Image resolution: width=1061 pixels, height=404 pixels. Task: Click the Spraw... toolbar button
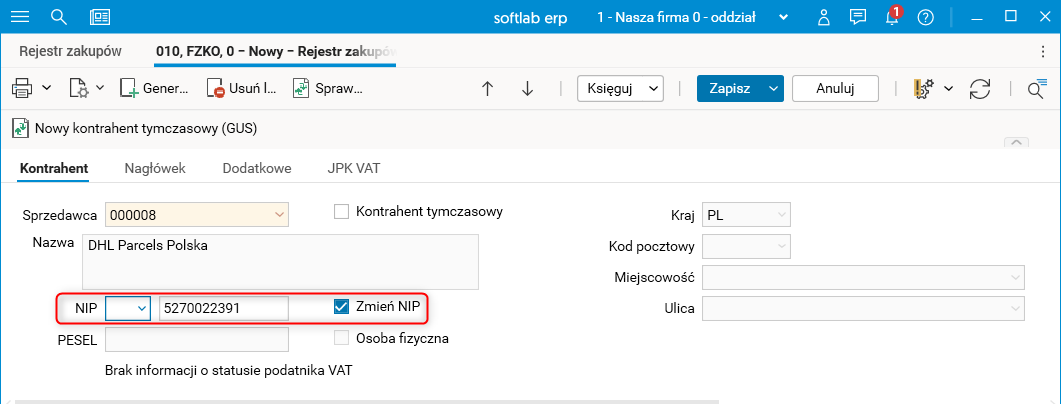pyautogui.click(x=328, y=88)
